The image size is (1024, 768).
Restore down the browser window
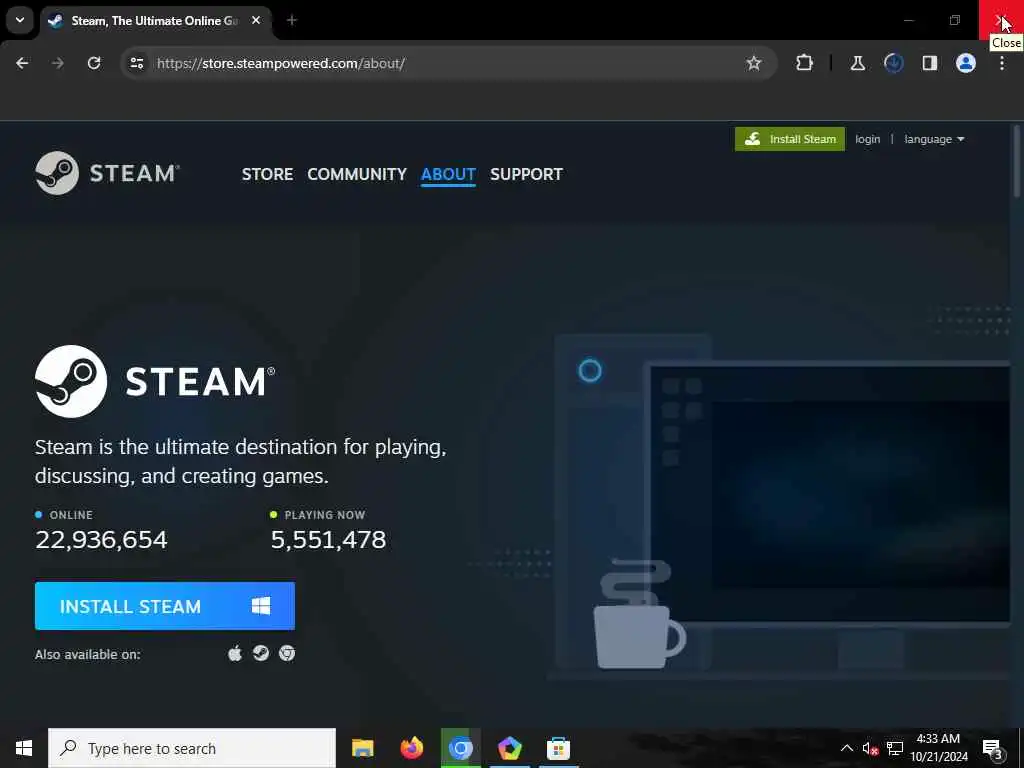(x=955, y=20)
